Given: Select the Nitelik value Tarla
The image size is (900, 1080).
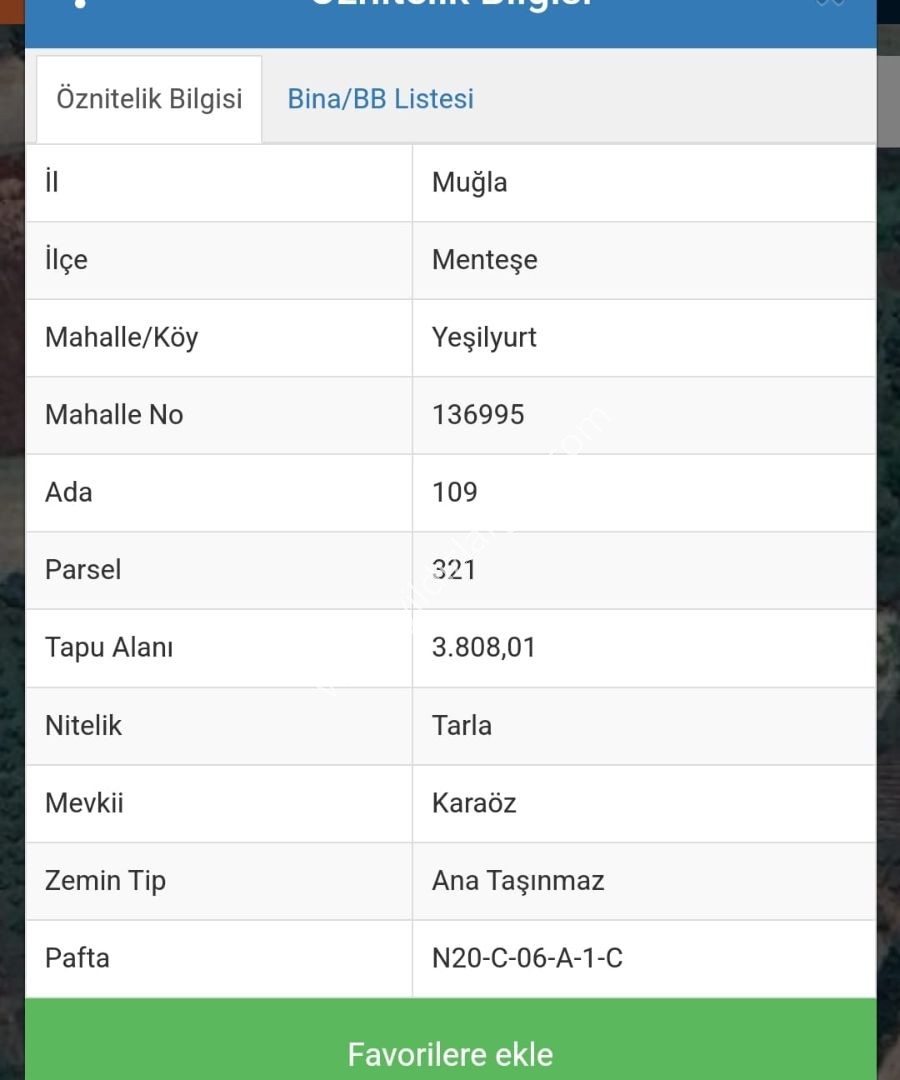Looking at the screenshot, I should pyautogui.click(x=462, y=726).
